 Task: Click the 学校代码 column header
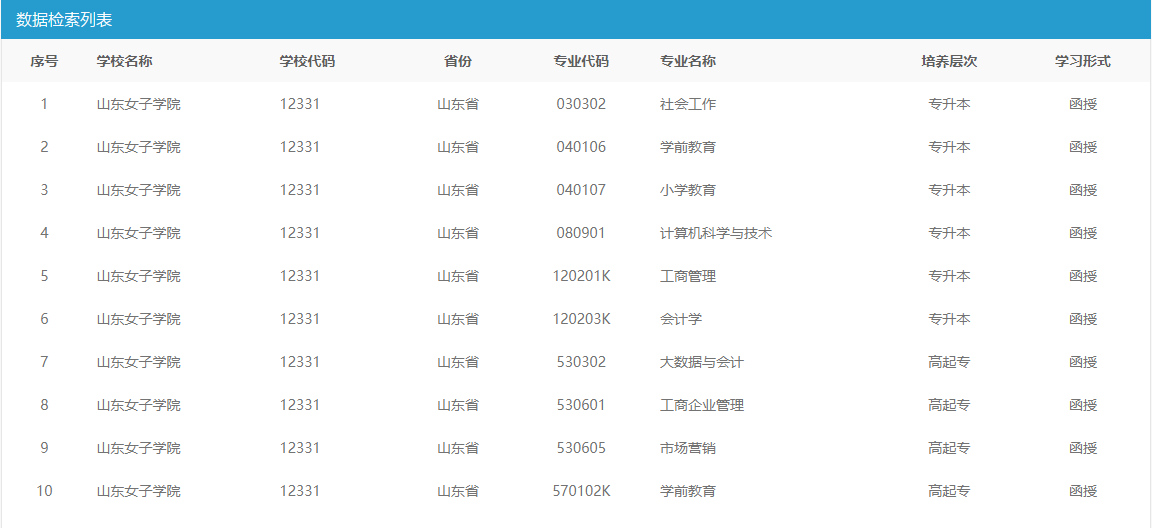click(307, 61)
